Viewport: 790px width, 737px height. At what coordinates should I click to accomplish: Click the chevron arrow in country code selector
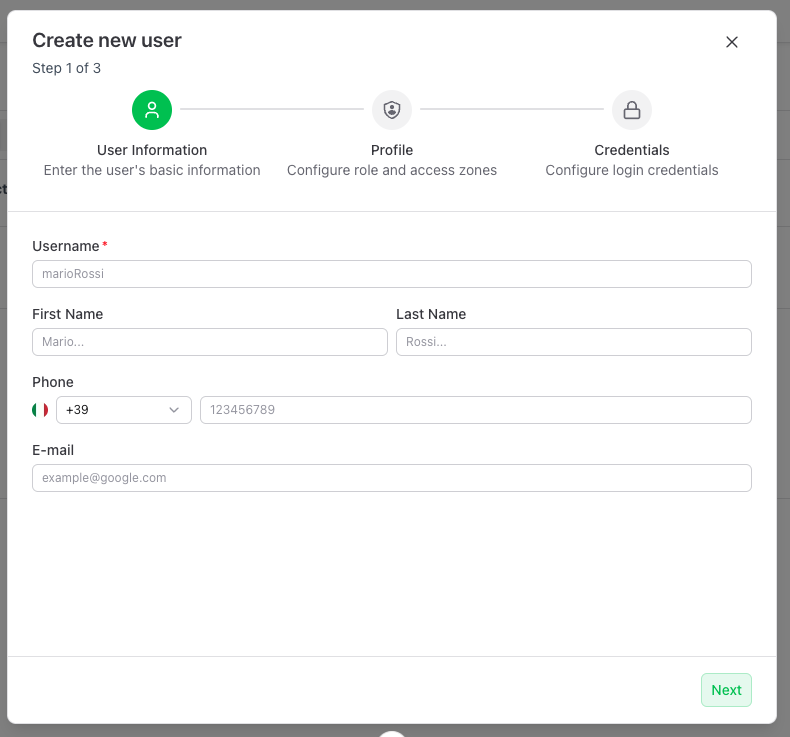(174, 410)
